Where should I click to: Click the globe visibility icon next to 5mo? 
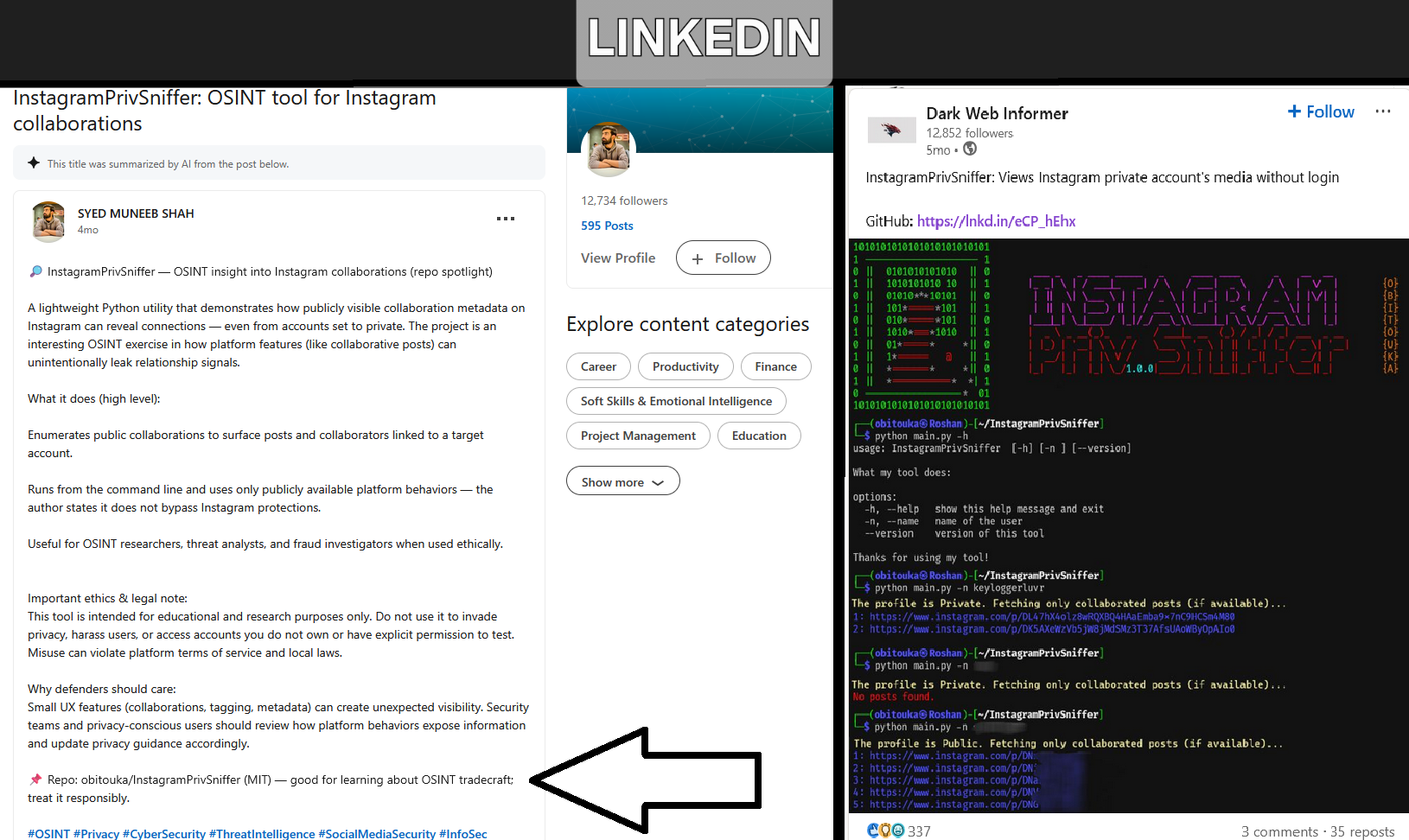click(970, 149)
